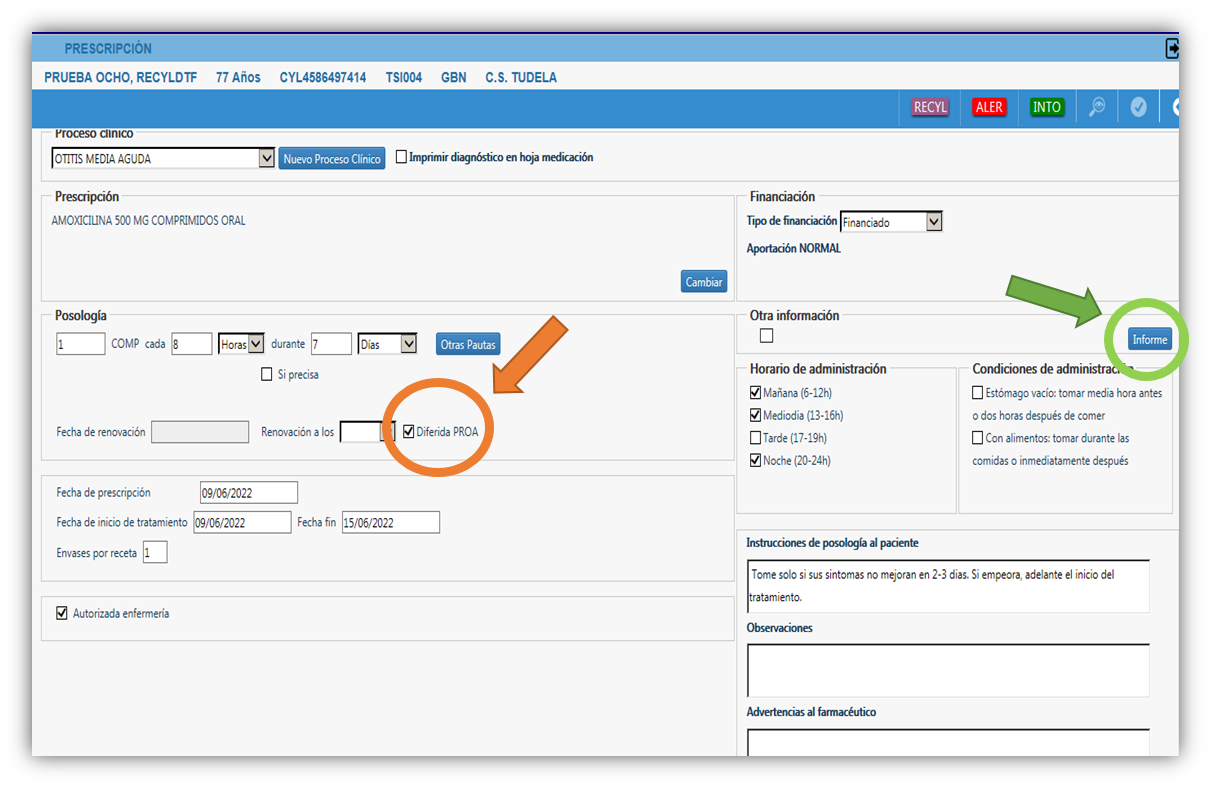This screenshot has height=788, width=1211.
Task: Click the Fecha fin date field
Action: click(390, 523)
